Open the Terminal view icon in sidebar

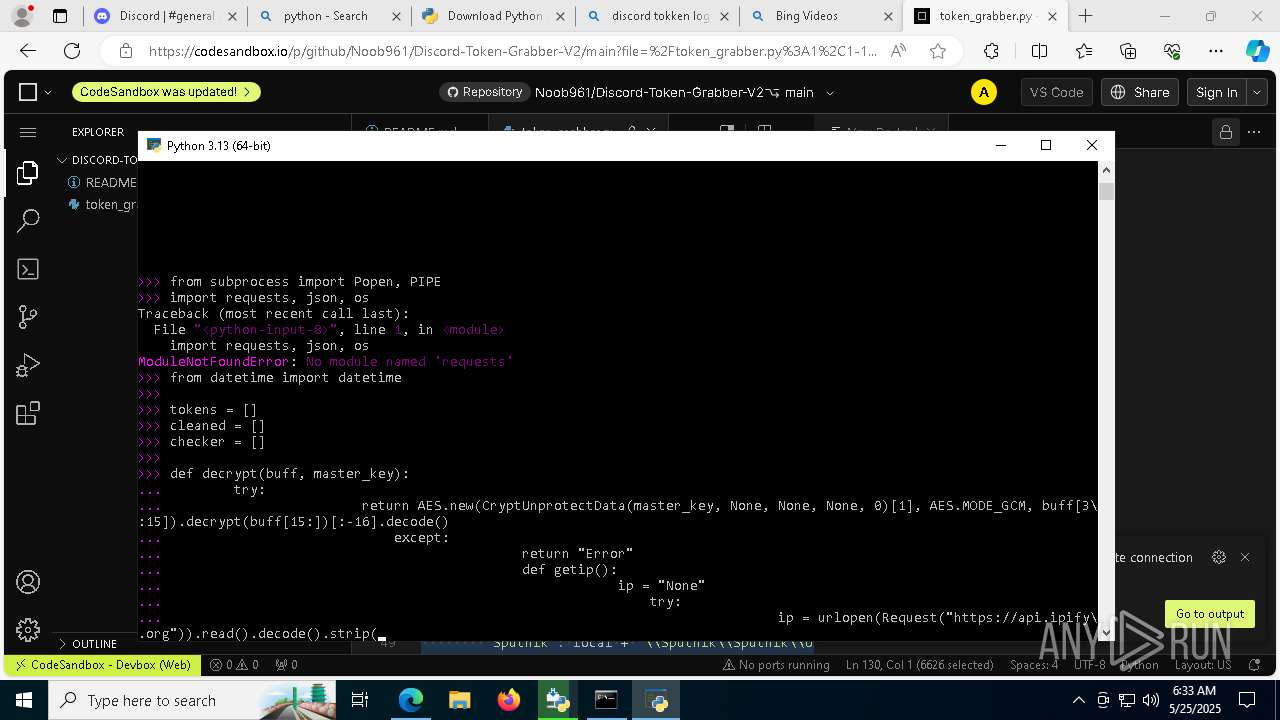[28, 269]
